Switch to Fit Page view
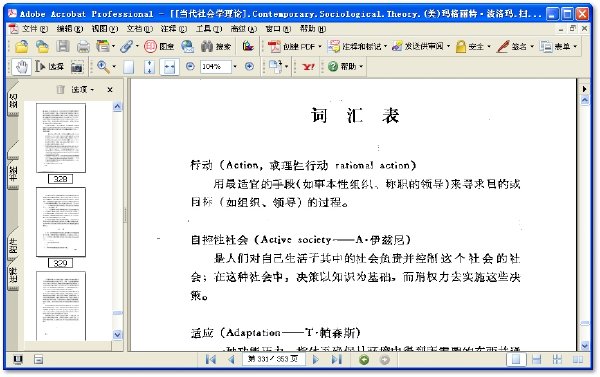 click(x=149, y=67)
